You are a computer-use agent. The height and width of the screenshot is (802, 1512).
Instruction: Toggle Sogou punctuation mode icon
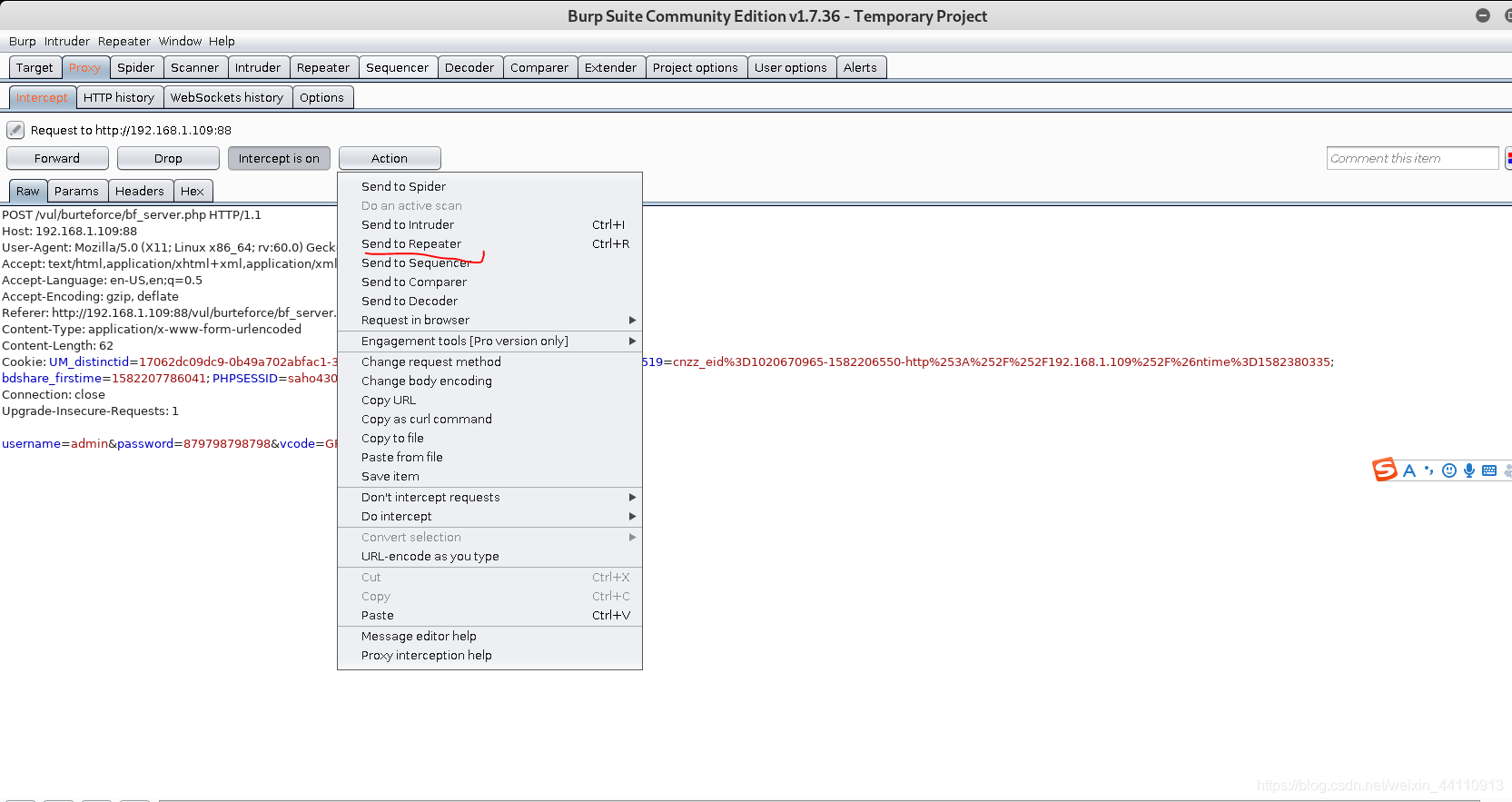pyautogui.click(x=1429, y=470)
